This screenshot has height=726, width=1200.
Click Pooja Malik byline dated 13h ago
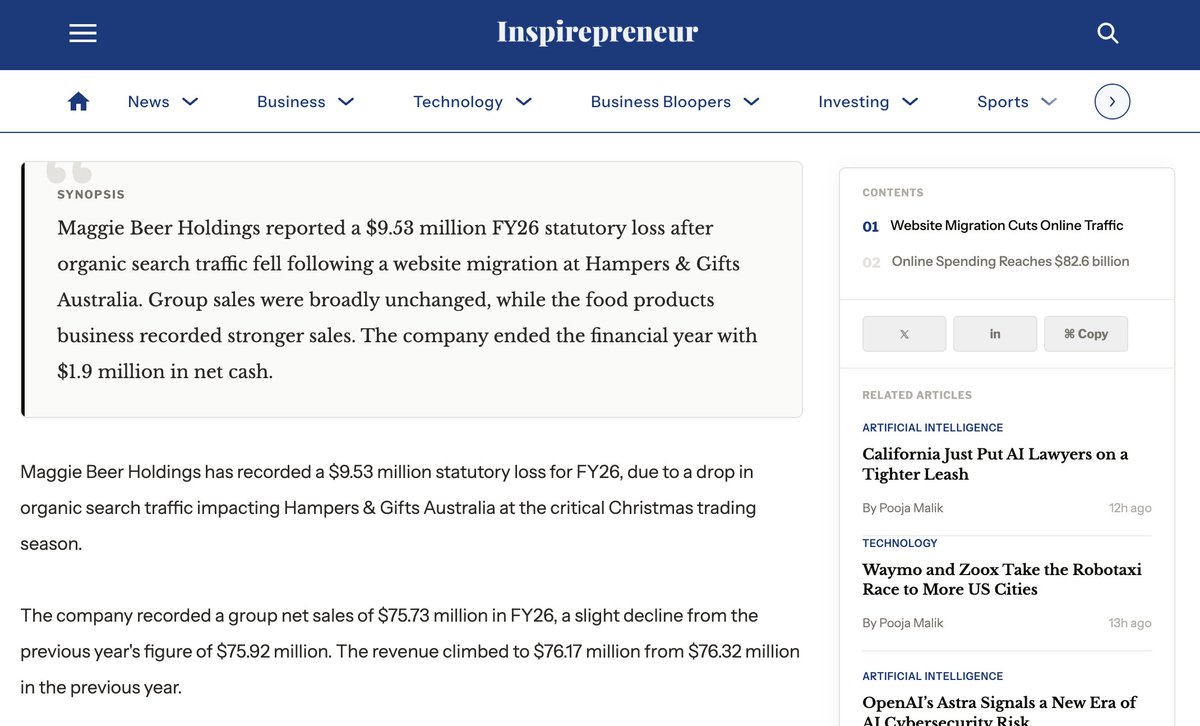pos(903,623)
